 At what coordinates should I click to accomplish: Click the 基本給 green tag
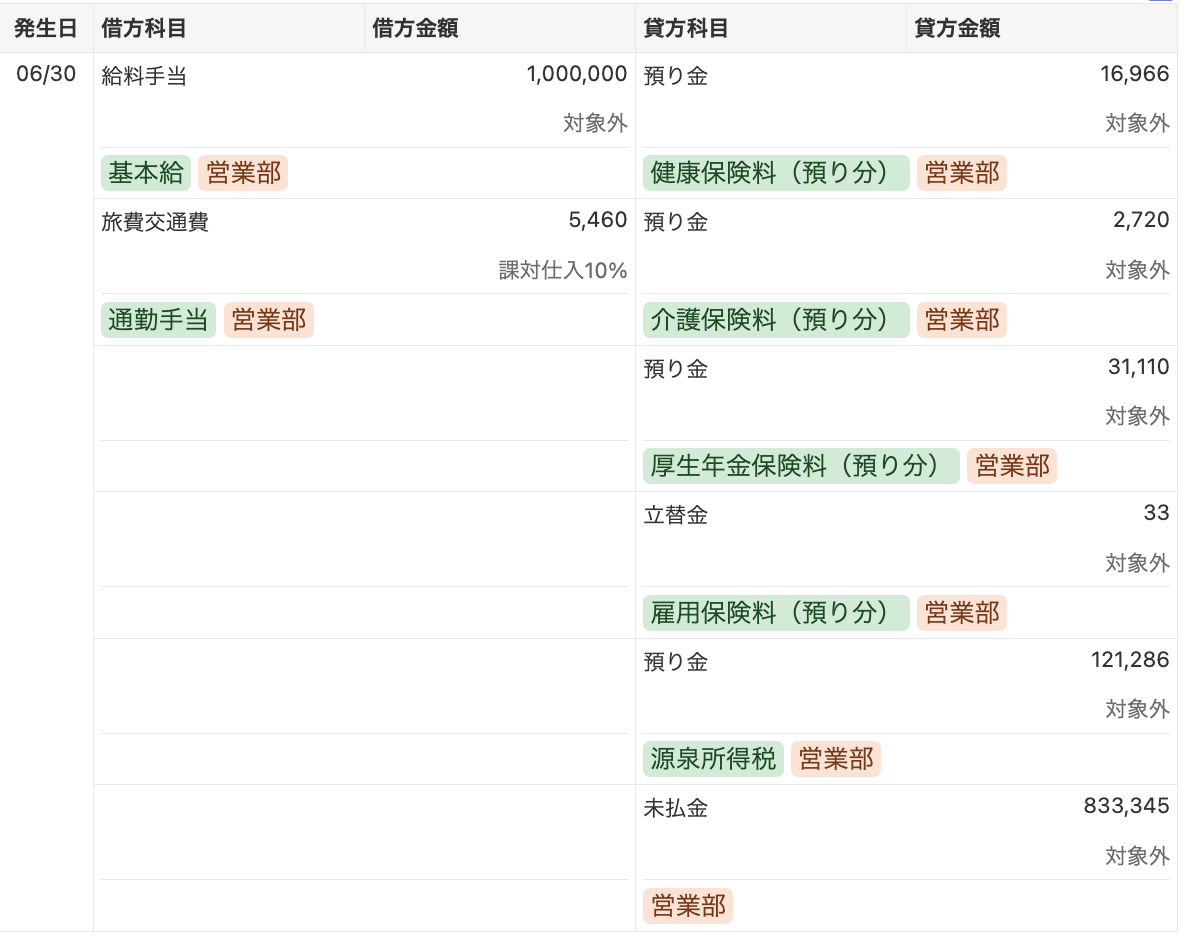(145, 173)
